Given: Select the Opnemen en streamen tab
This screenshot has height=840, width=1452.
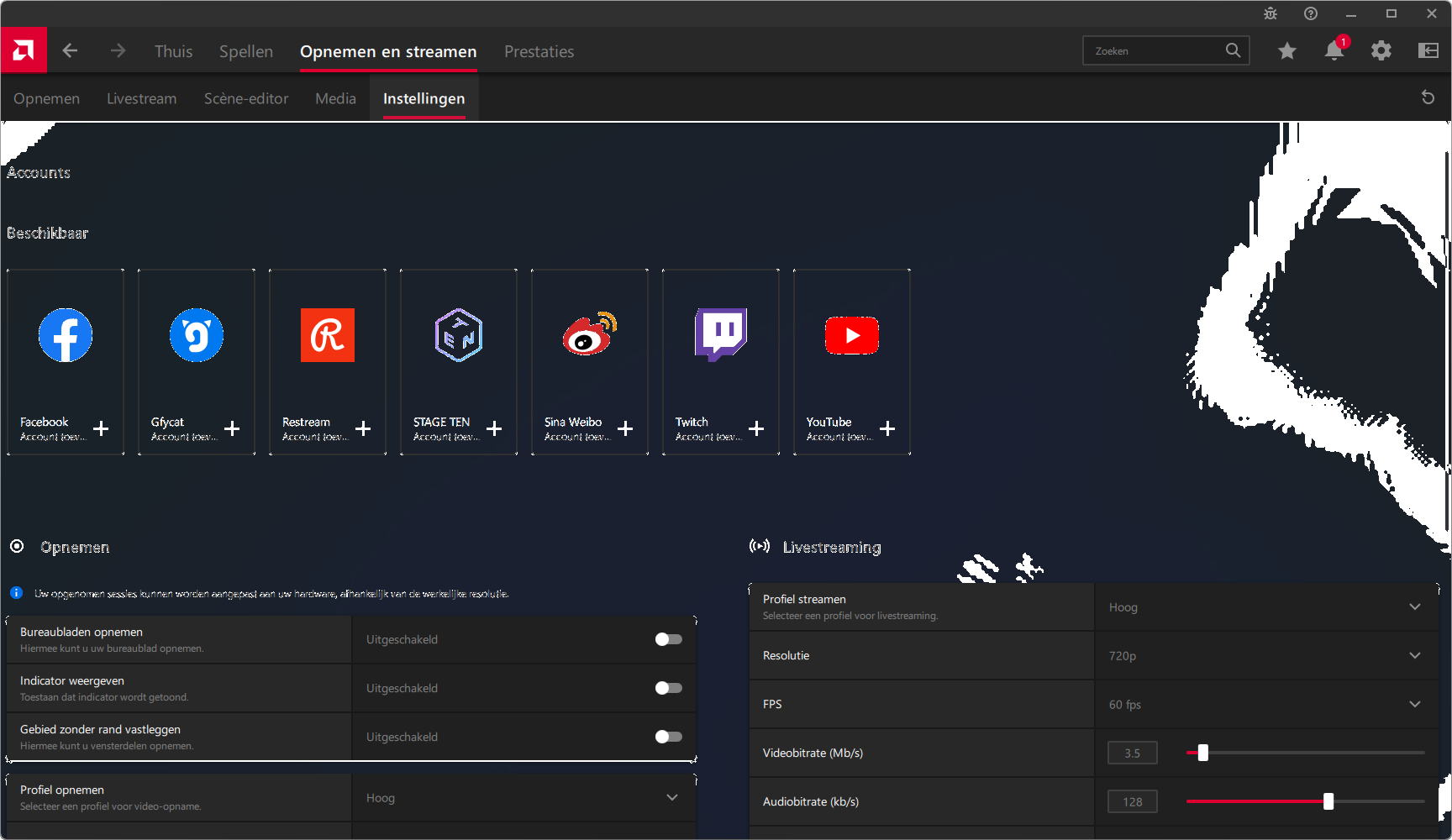Looking at the screenshot, I should pos(388,51).
